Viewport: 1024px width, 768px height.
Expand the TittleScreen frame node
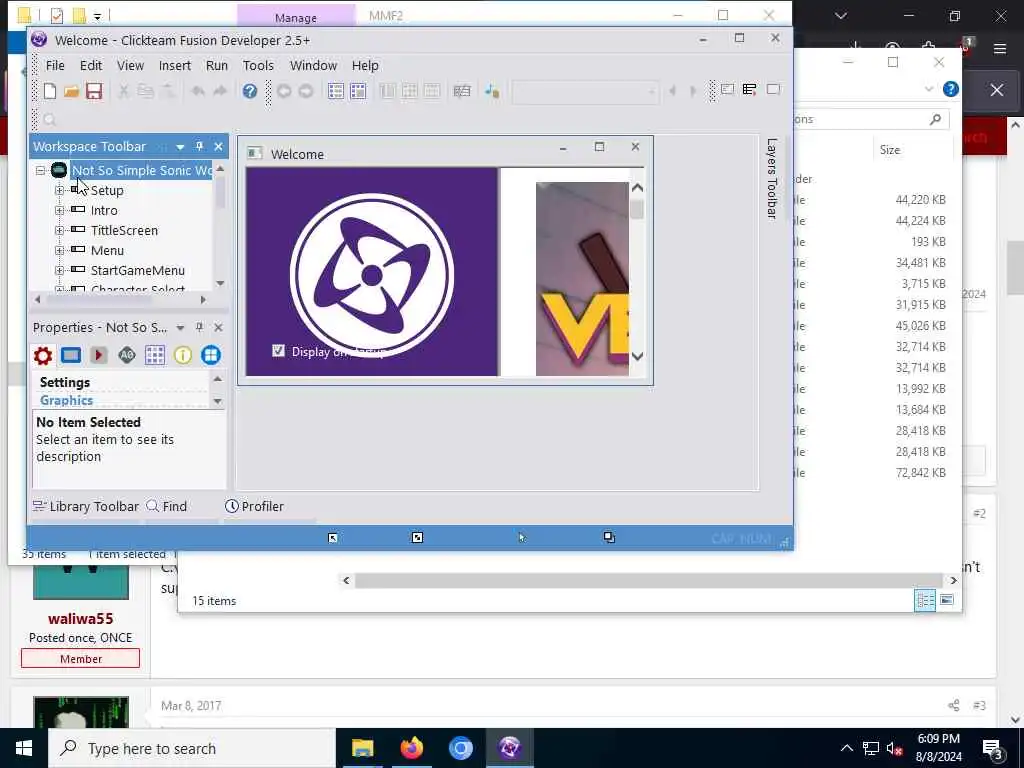click(x=59, y=231)
